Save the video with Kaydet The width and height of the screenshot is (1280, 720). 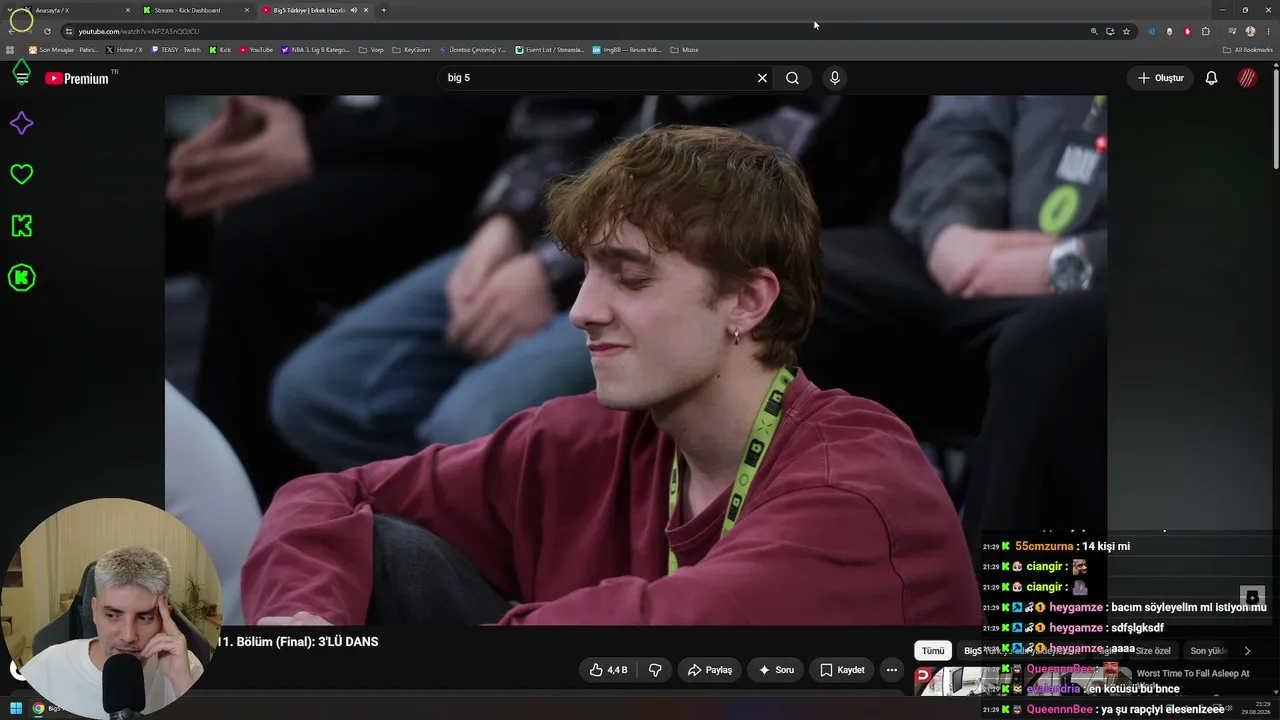tap(842, 670)
